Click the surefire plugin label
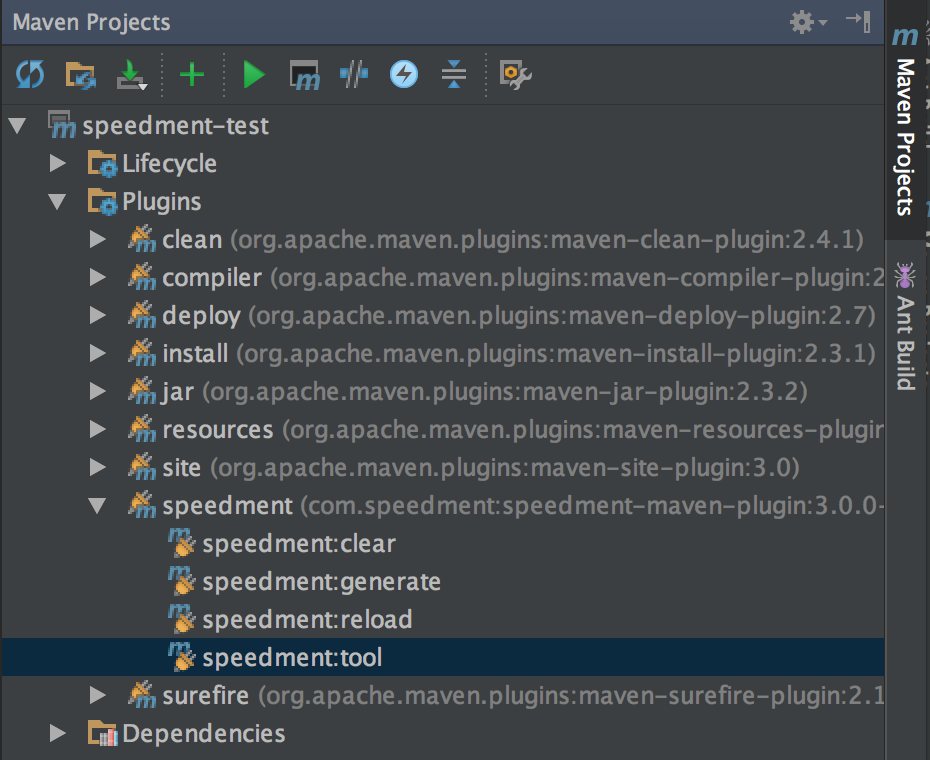 click(206, 695)
